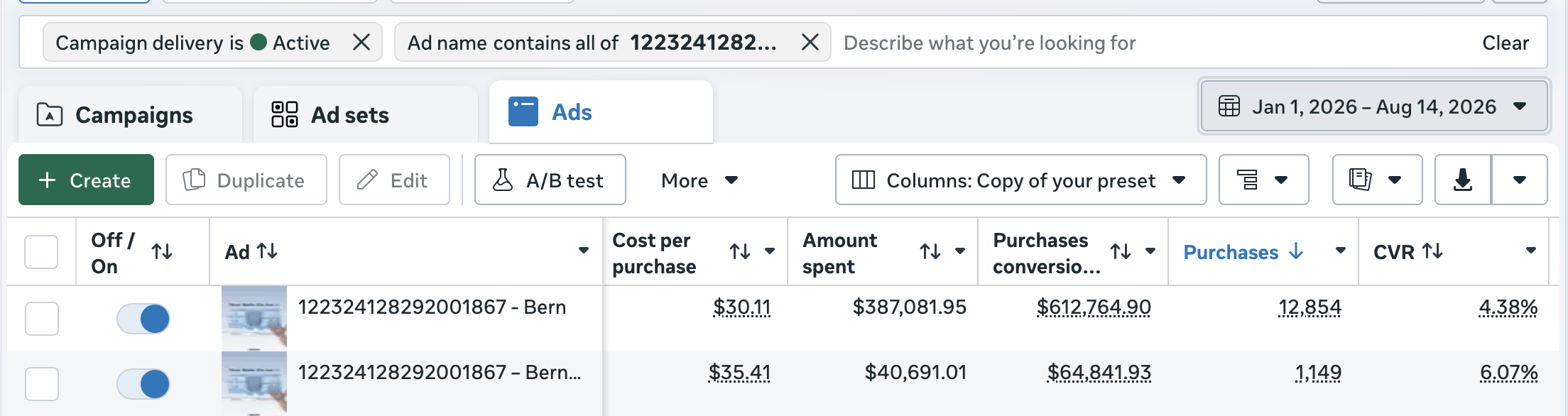The image size is (1568, 416).
Task: Check the select-all checkbox in the header row
Action: (41, 251)
